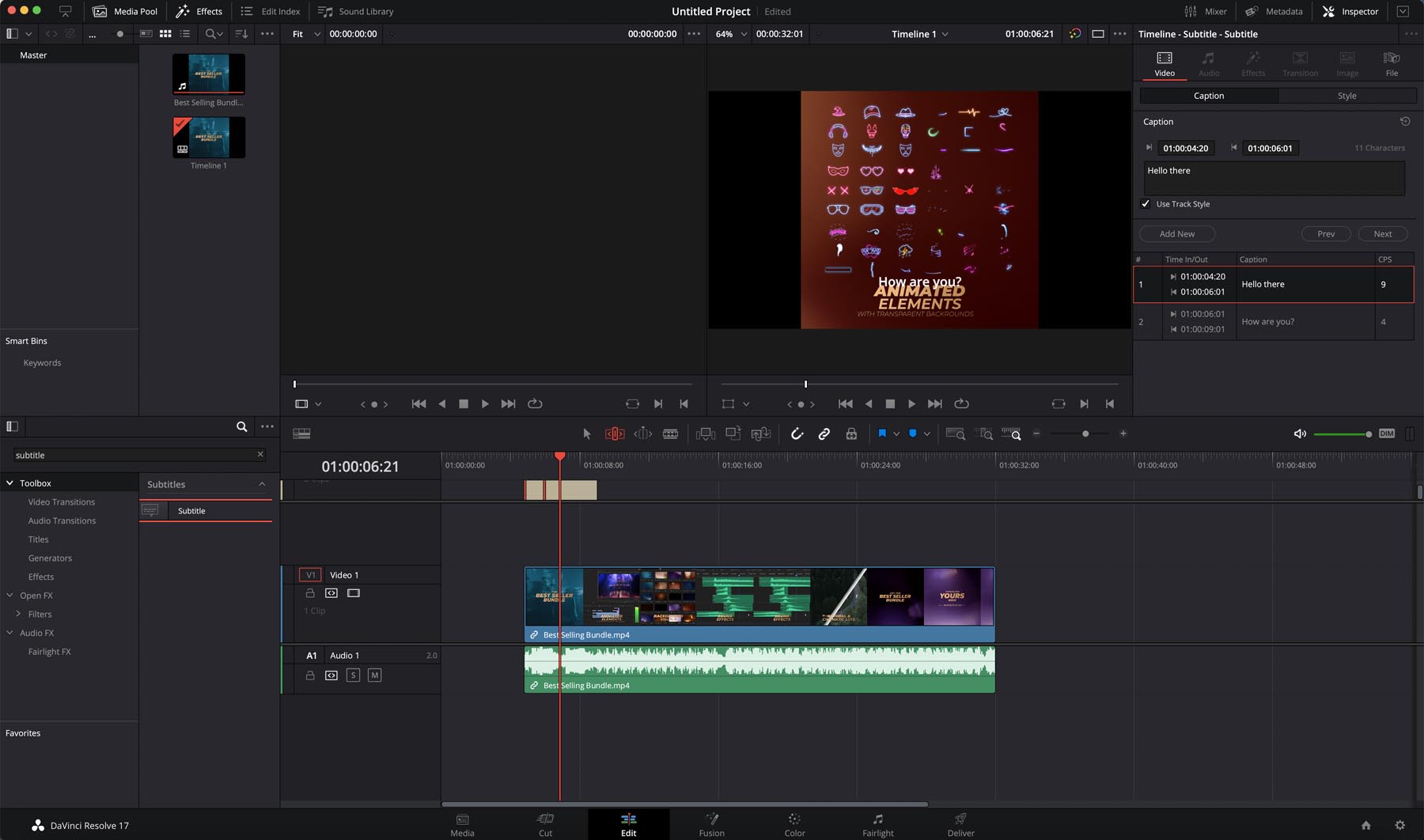Screen dimensions: 1424x840
Task: Switch to the Fairlight page
Action: (877, 824)
